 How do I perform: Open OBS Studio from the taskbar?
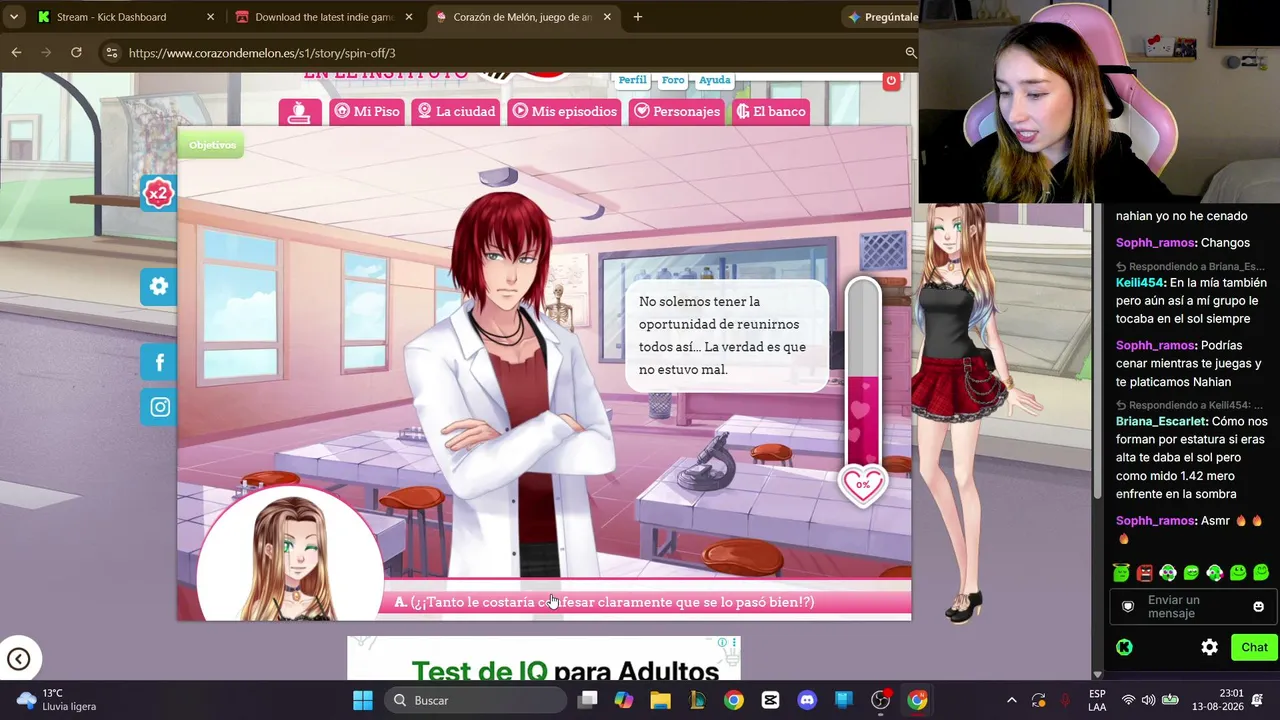tap(880, 700)
